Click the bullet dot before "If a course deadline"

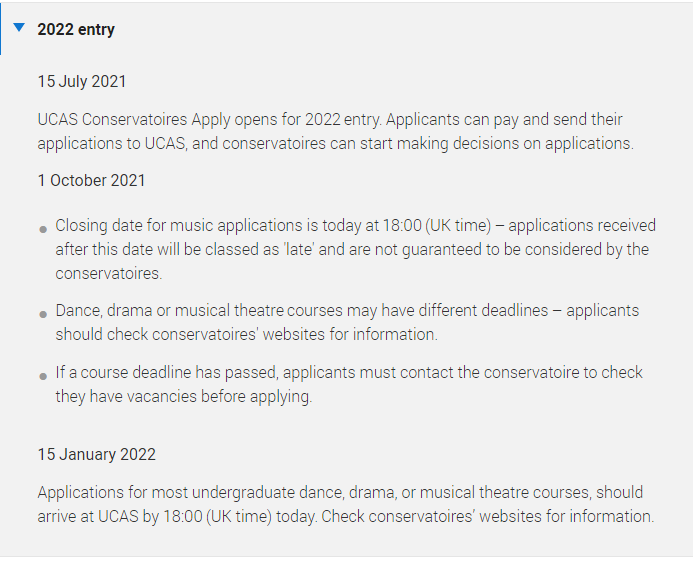coord(43,376)
